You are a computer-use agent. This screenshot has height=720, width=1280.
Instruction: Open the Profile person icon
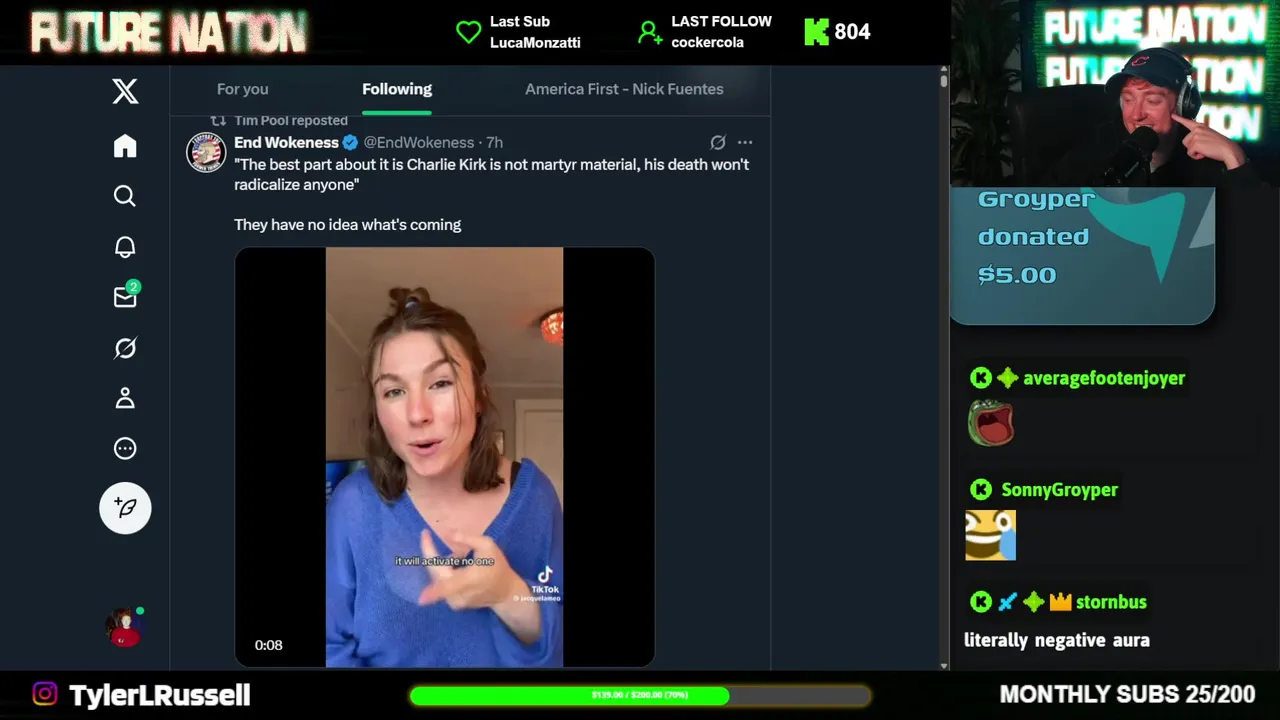(125, 398)
